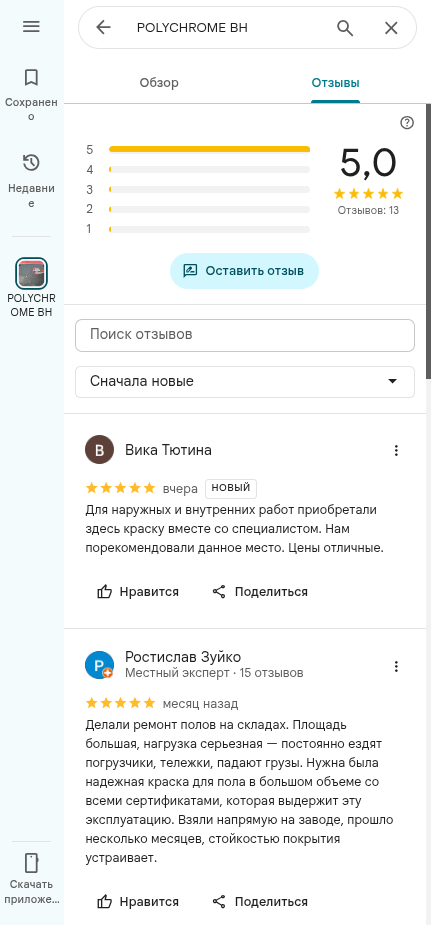Screen dimensions: 431x925
Task: Share Ростислав Зуйко's review via Поделиться
Action: 260,902
